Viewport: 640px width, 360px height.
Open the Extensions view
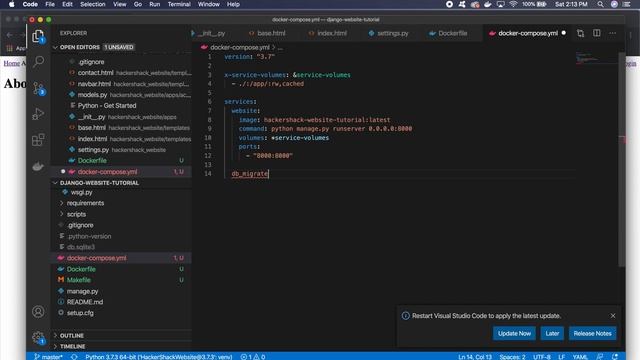(x=38, y=140)
